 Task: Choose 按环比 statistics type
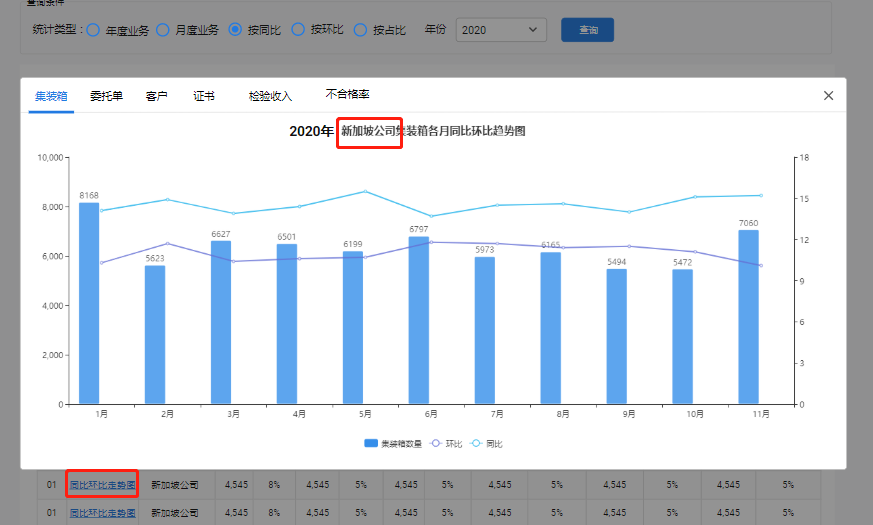click(298, 30)
